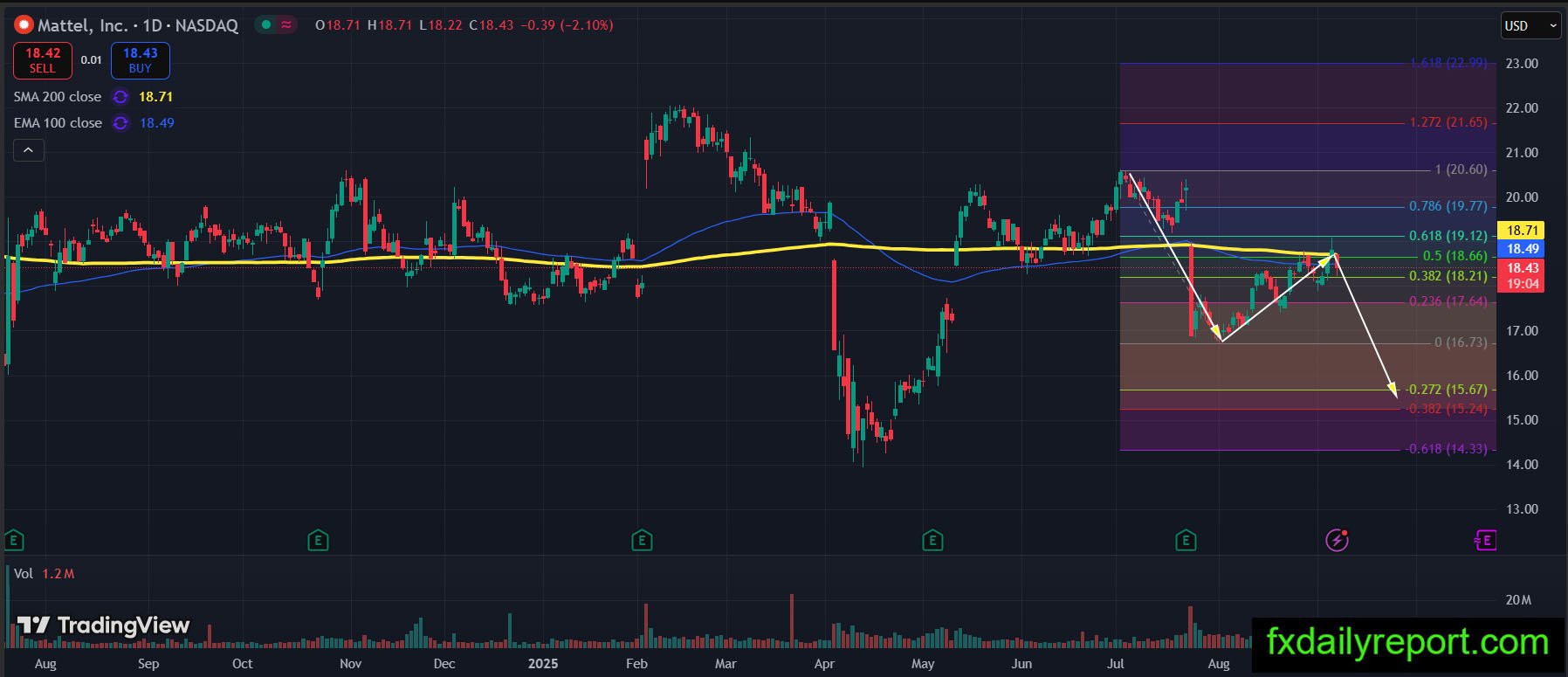This screenshot has width=1568, height=677.
Task: Click the blue 18.49 price axis tag
Action: click(1523, 249)
